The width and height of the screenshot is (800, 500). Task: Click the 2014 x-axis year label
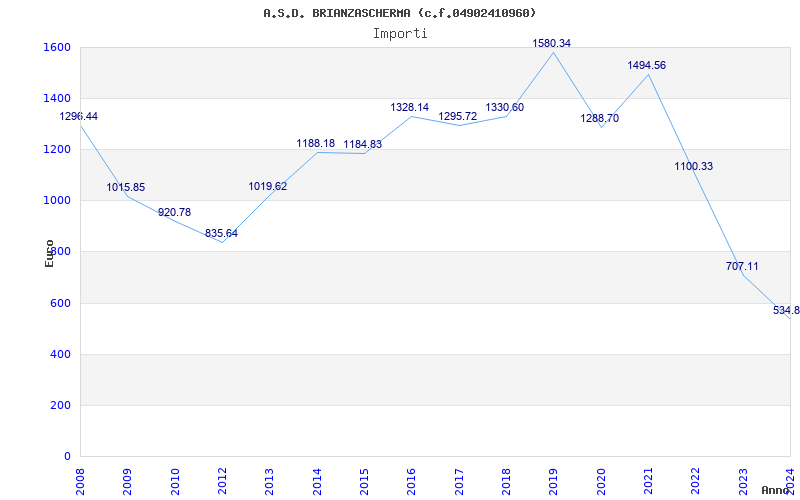[317, 481]
